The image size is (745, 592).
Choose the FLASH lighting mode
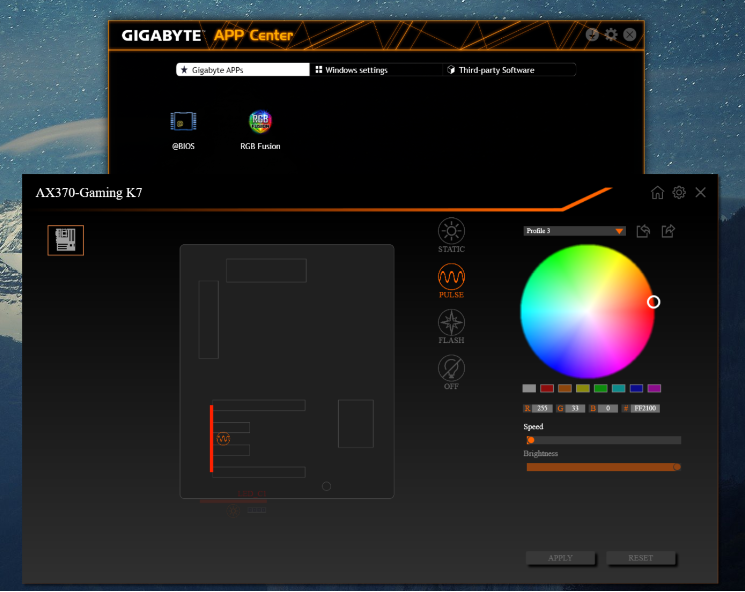(x=451, y=326)
